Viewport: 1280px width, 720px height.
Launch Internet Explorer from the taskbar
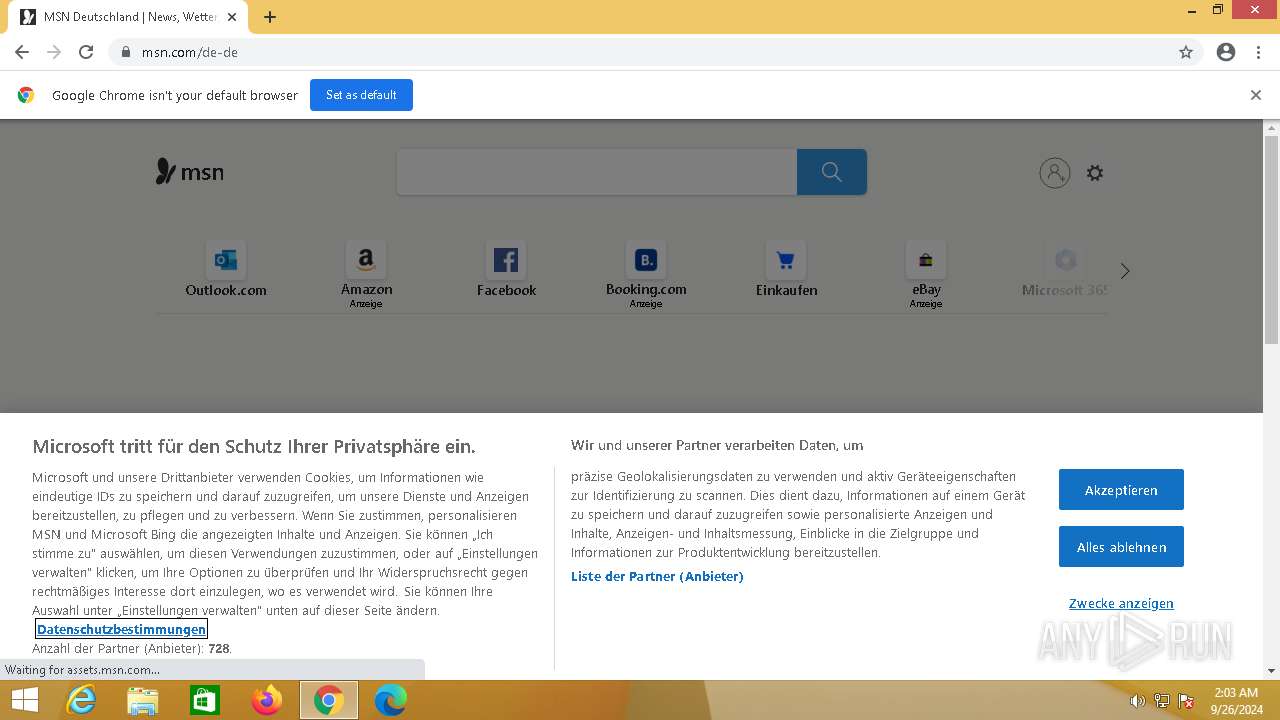81,700
